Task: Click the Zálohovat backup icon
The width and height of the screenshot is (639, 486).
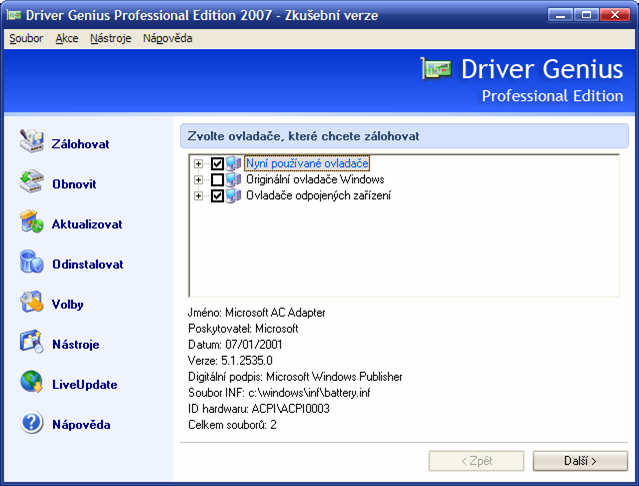Action: (x=31, y=141)
